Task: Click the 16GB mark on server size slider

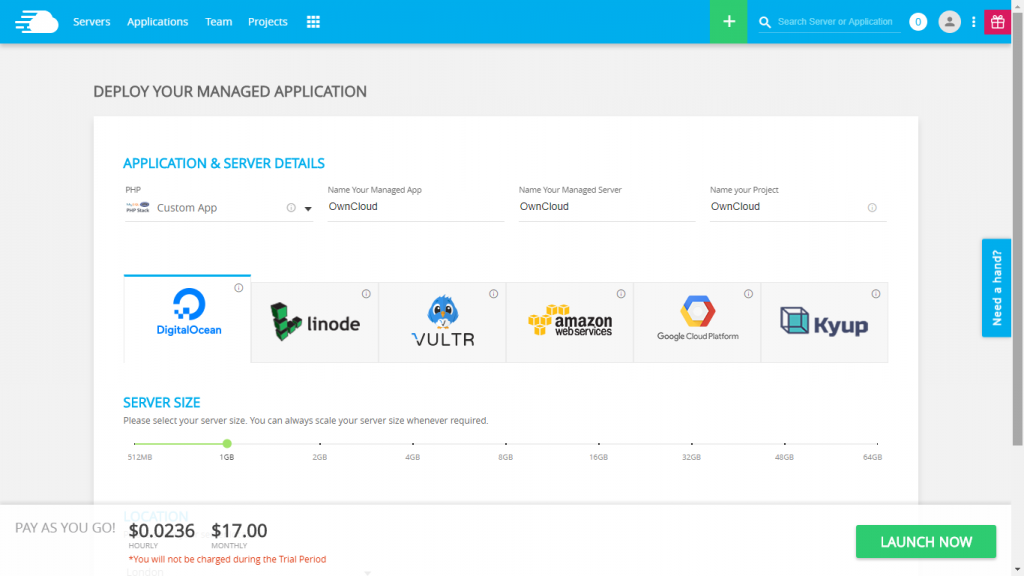Action: pyautogui.click(x=598, y=443)
